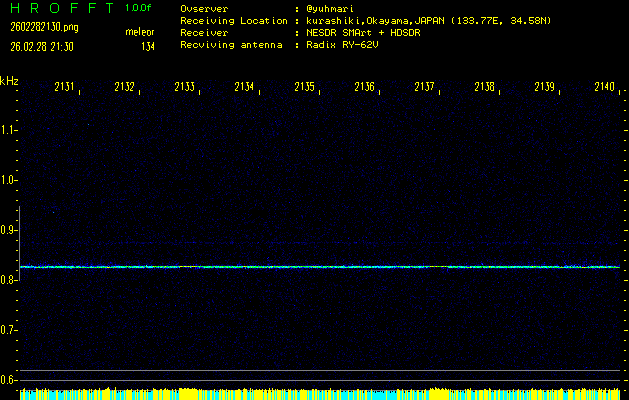Jump to the 2133 time marker

[184, 88]
